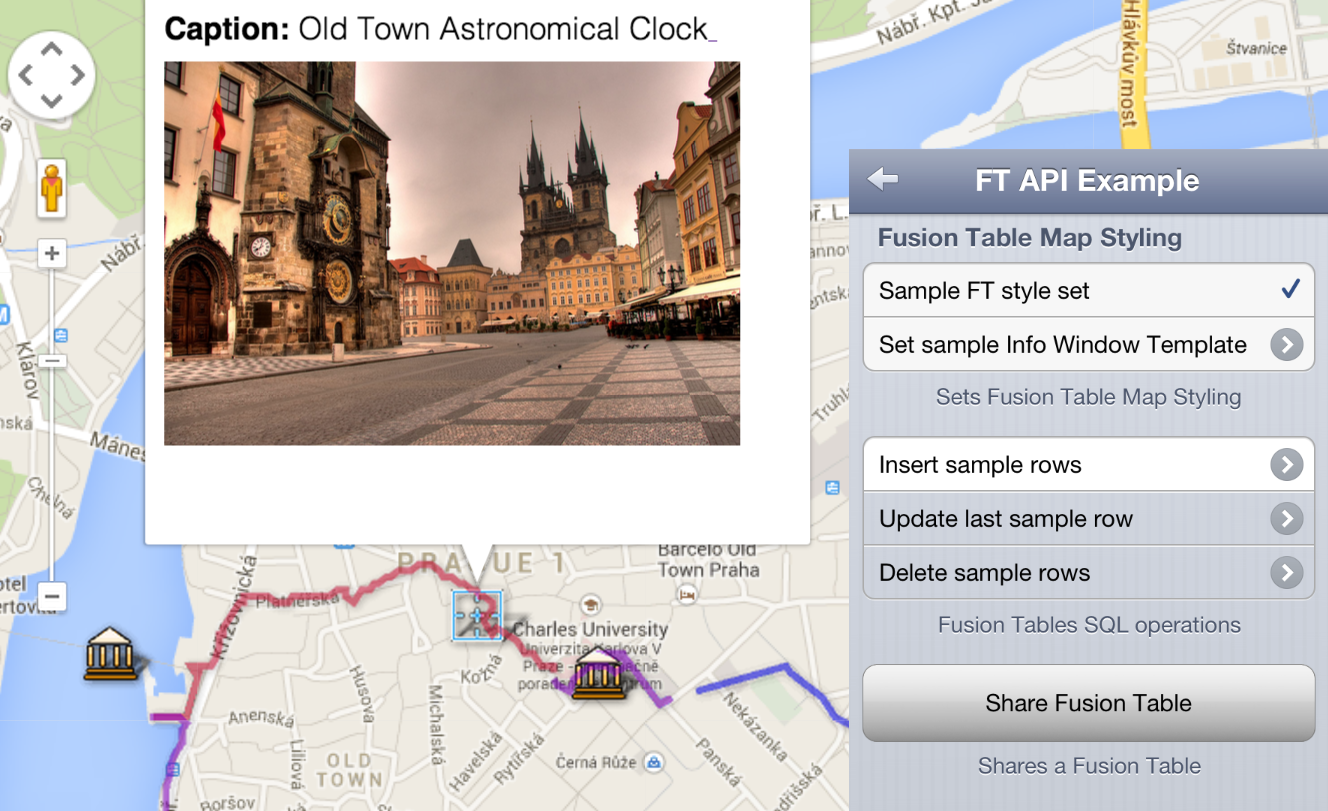Click the Charles University map label
Viewport: 1328px width, 811px height.
click(590, 629)
